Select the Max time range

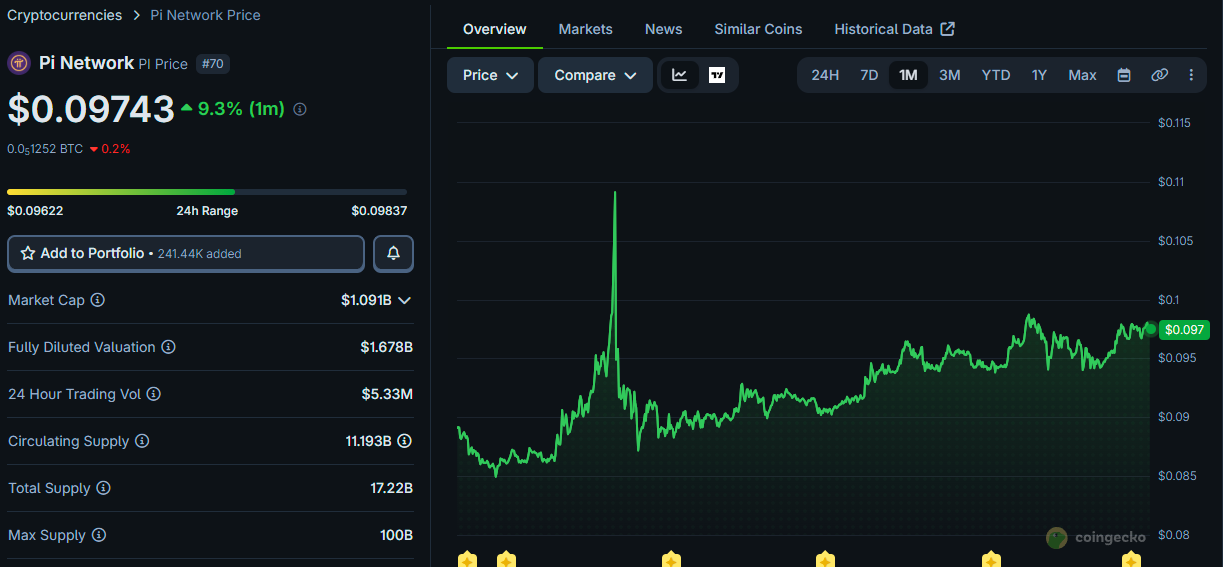click(1082, 75)
